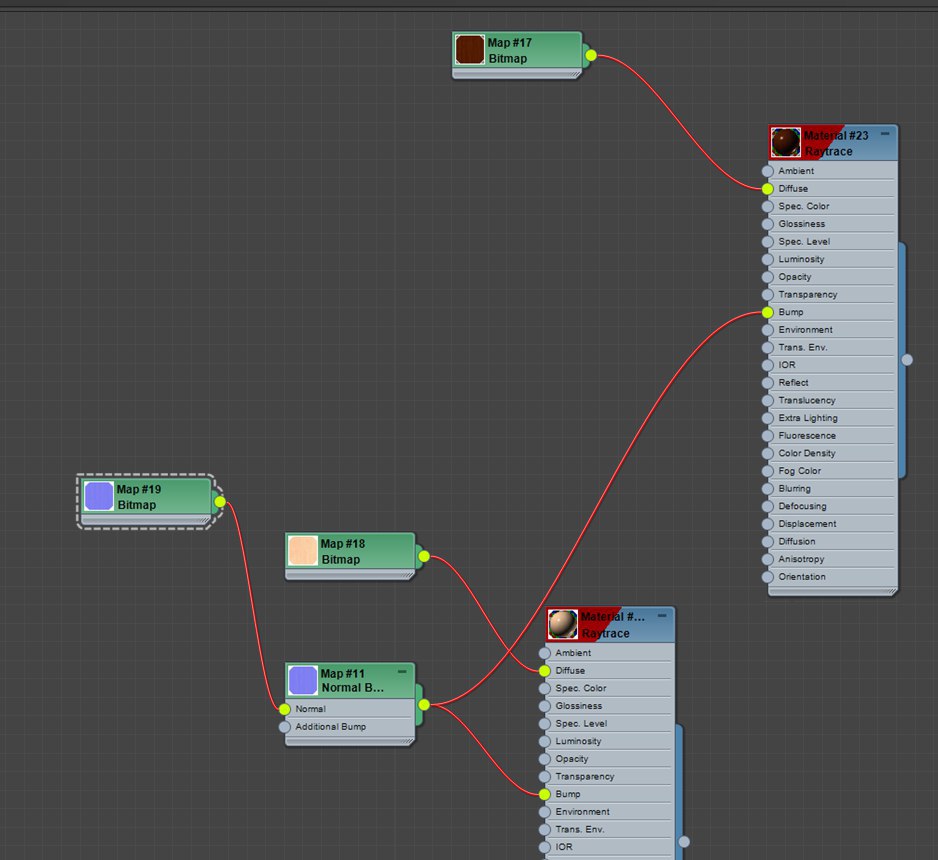Select the Map #18 Bitmap node title
Screen dimensions: 938x860
(x=343, y=552)
